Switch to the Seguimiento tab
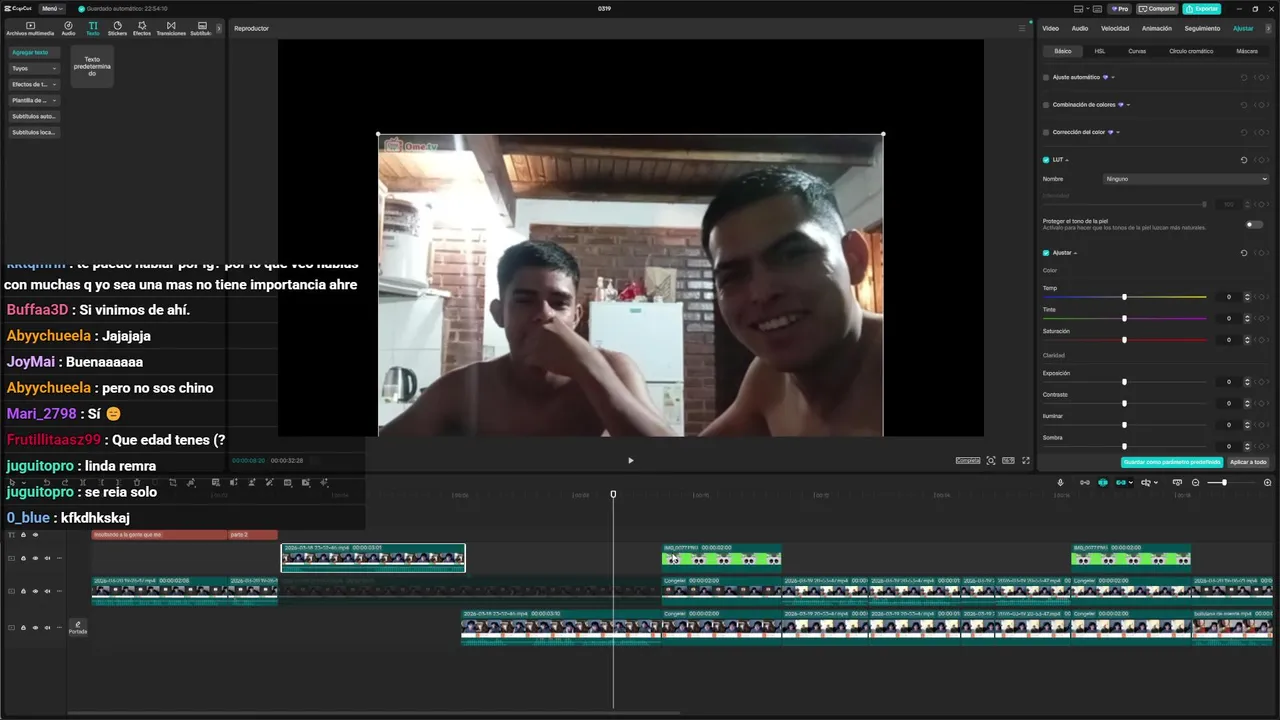Viewport: 1280px width, 720px height. pos(1202,28)
